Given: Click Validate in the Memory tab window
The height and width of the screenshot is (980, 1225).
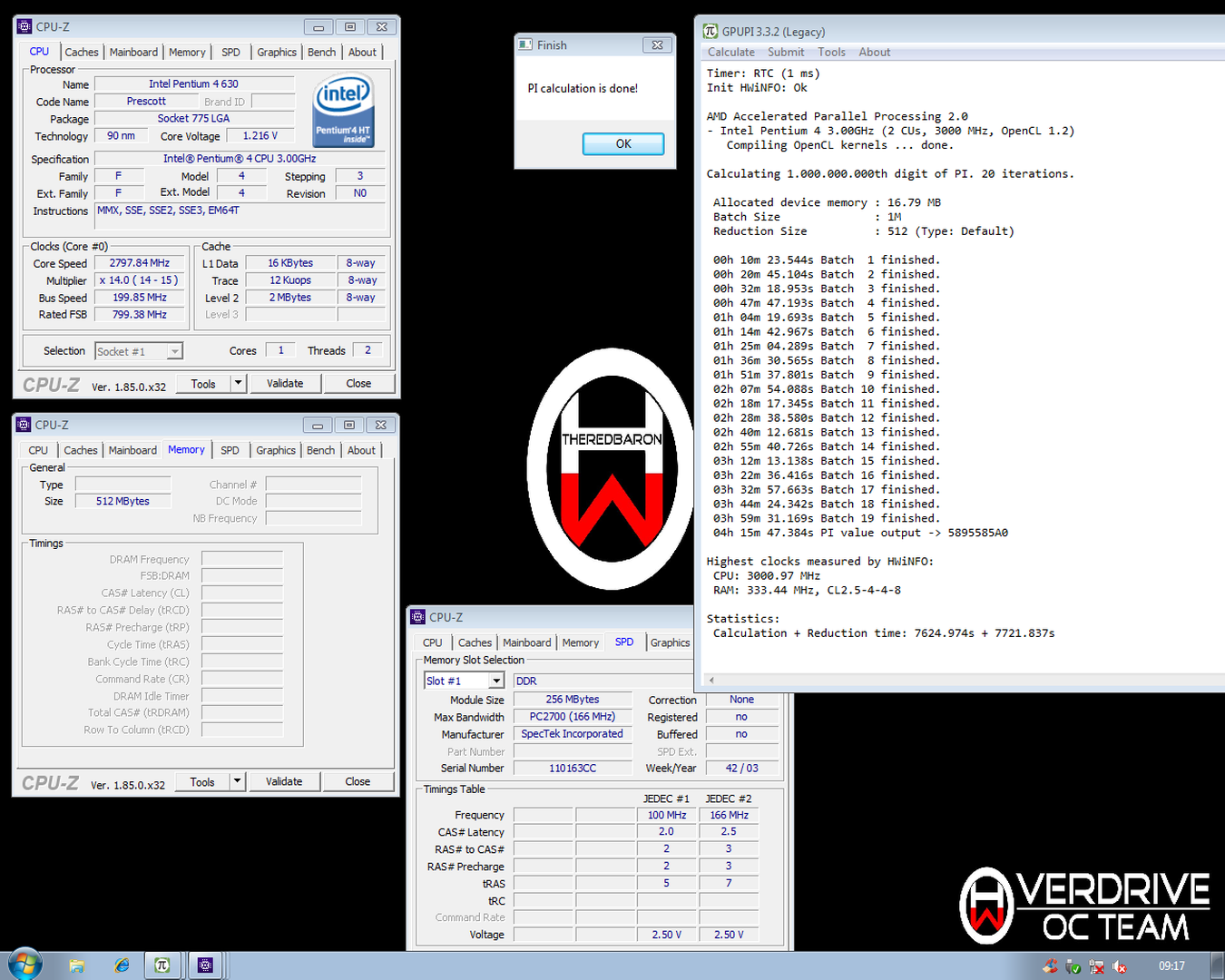Looking at the screenshot, I should [284, 781].
